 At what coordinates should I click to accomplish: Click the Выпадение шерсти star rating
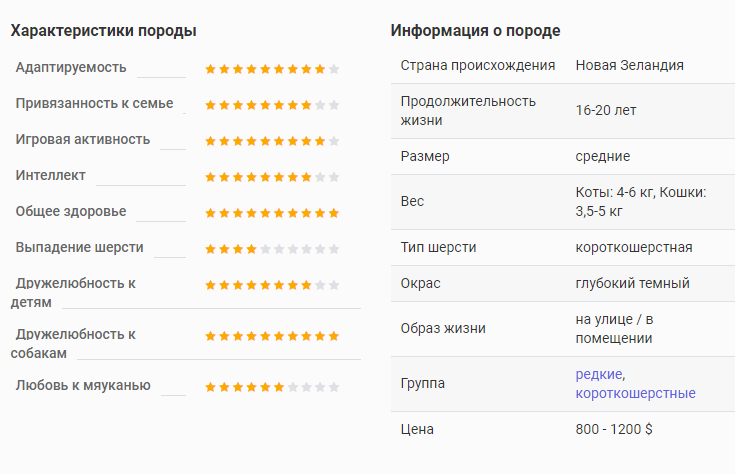coord(272,249)
